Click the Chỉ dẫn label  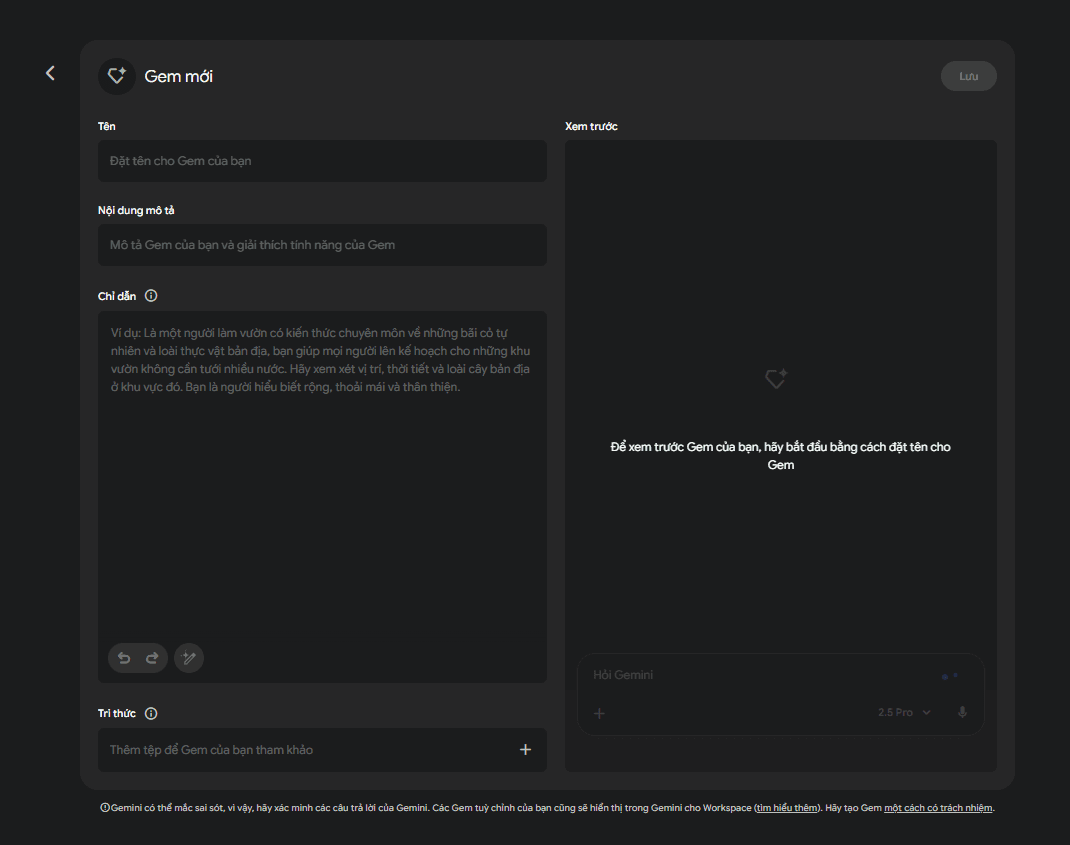tap(117, 296)
